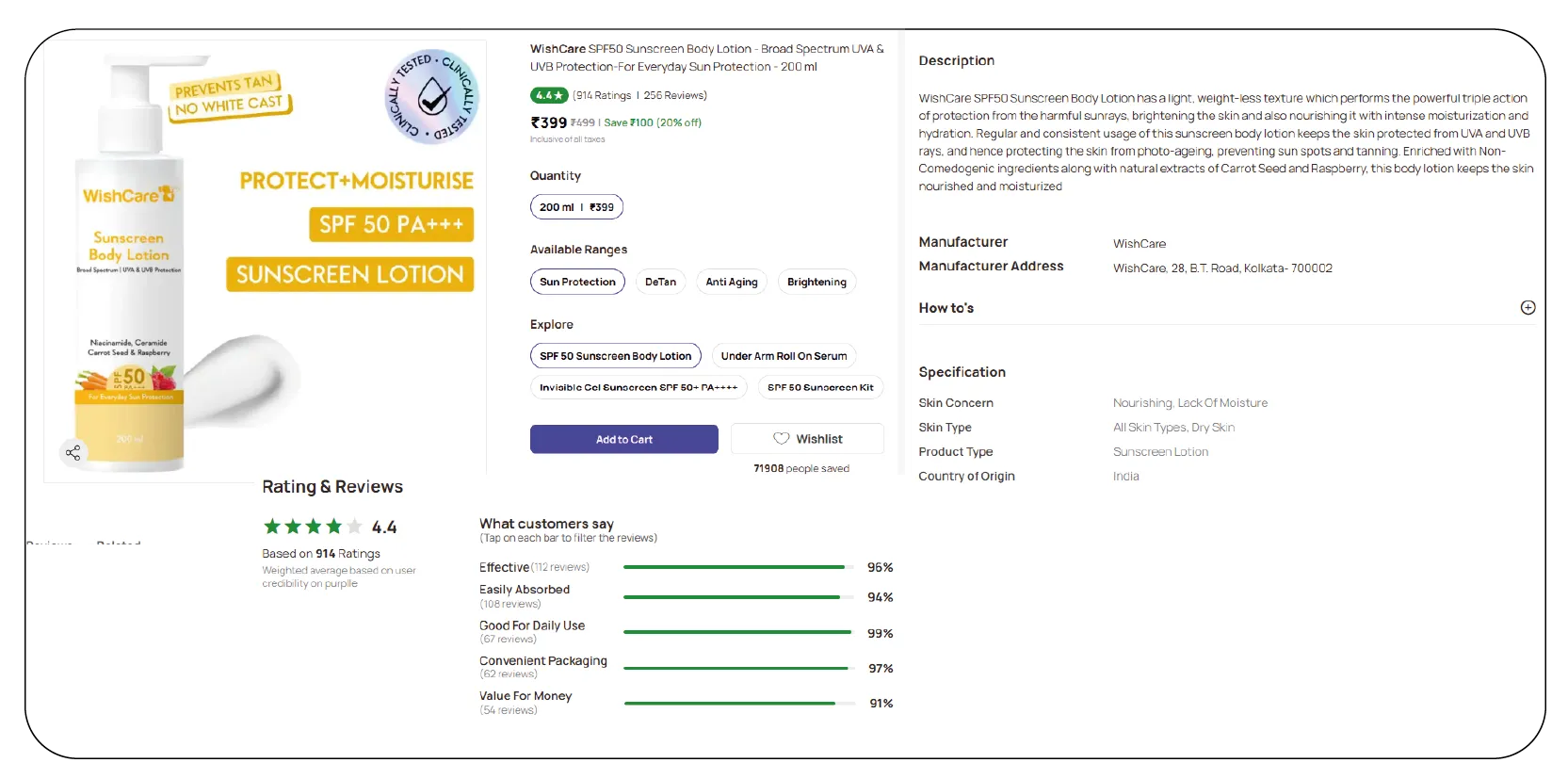Click the What customers say heading
The height and width of the screenshot is (779, 1568).
click(x=546, y=524)
